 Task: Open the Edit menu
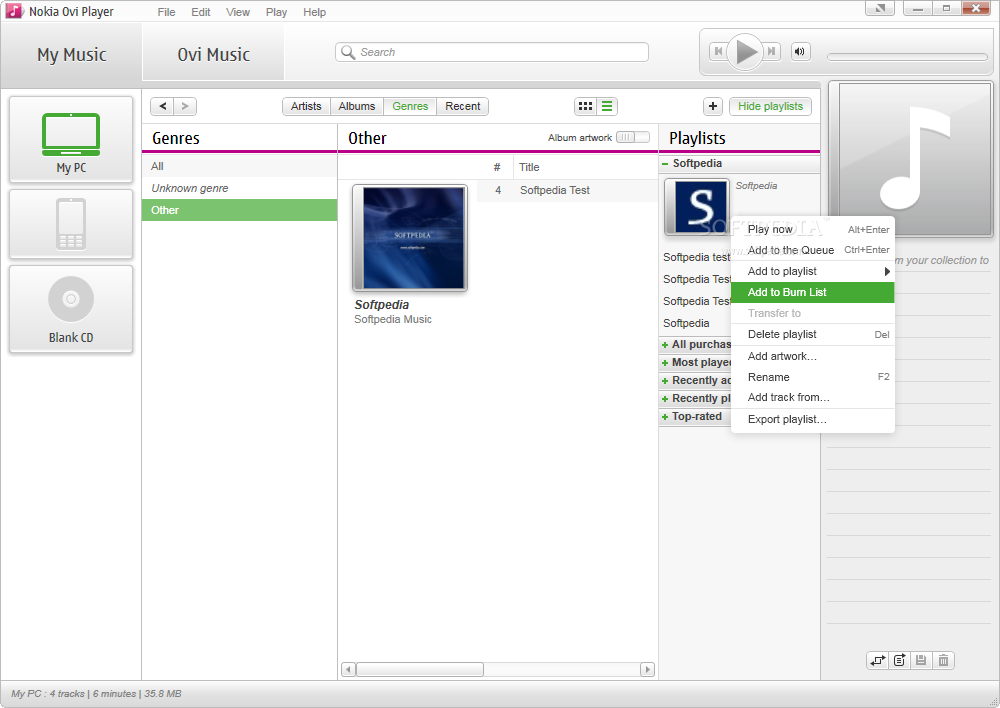click(201, 12)
